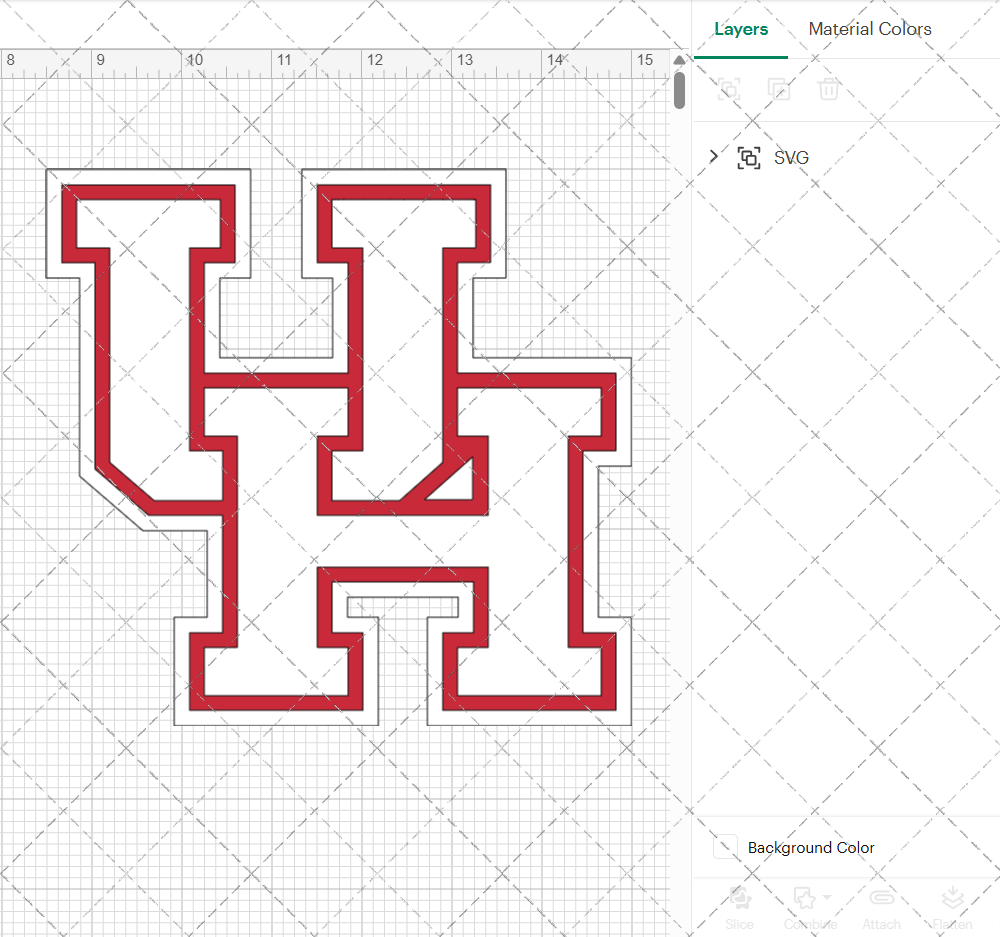Click ruler mark 12 on top ruler
Screen dimensions: 1000x937
click(x=374, y=60)
